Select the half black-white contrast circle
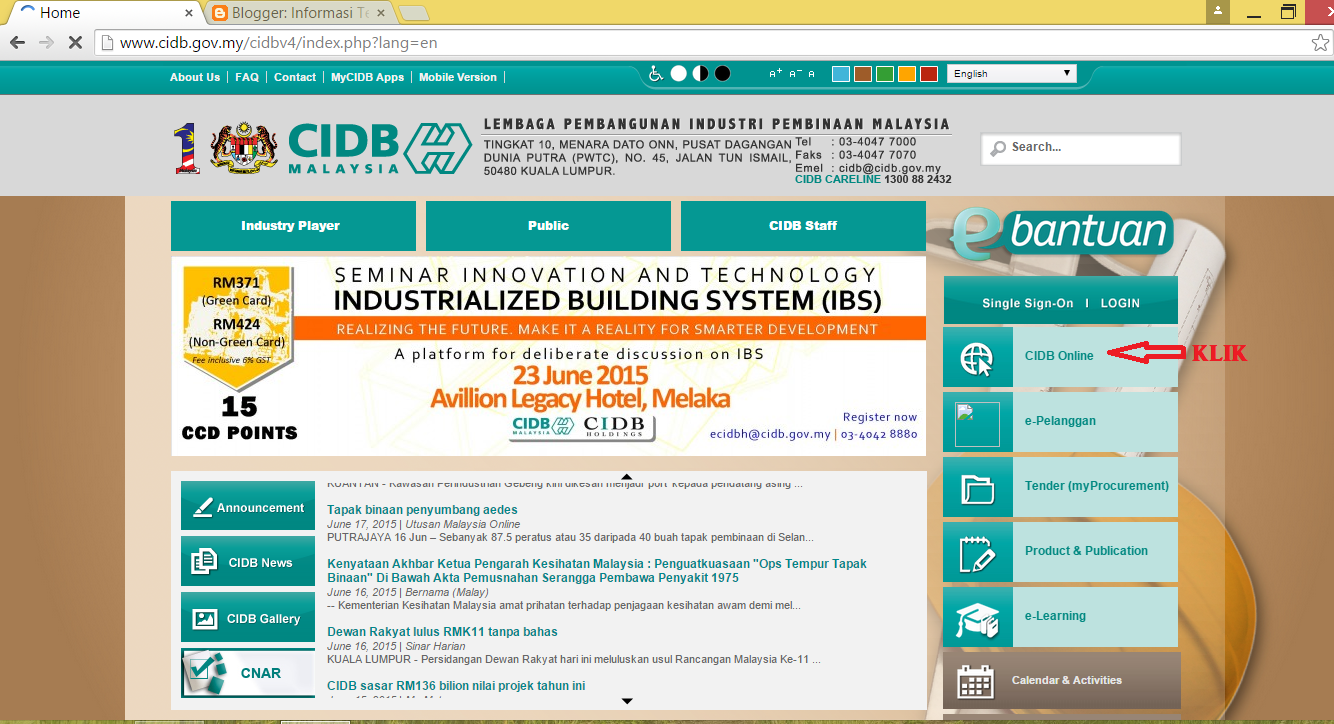 coord(700,73)
